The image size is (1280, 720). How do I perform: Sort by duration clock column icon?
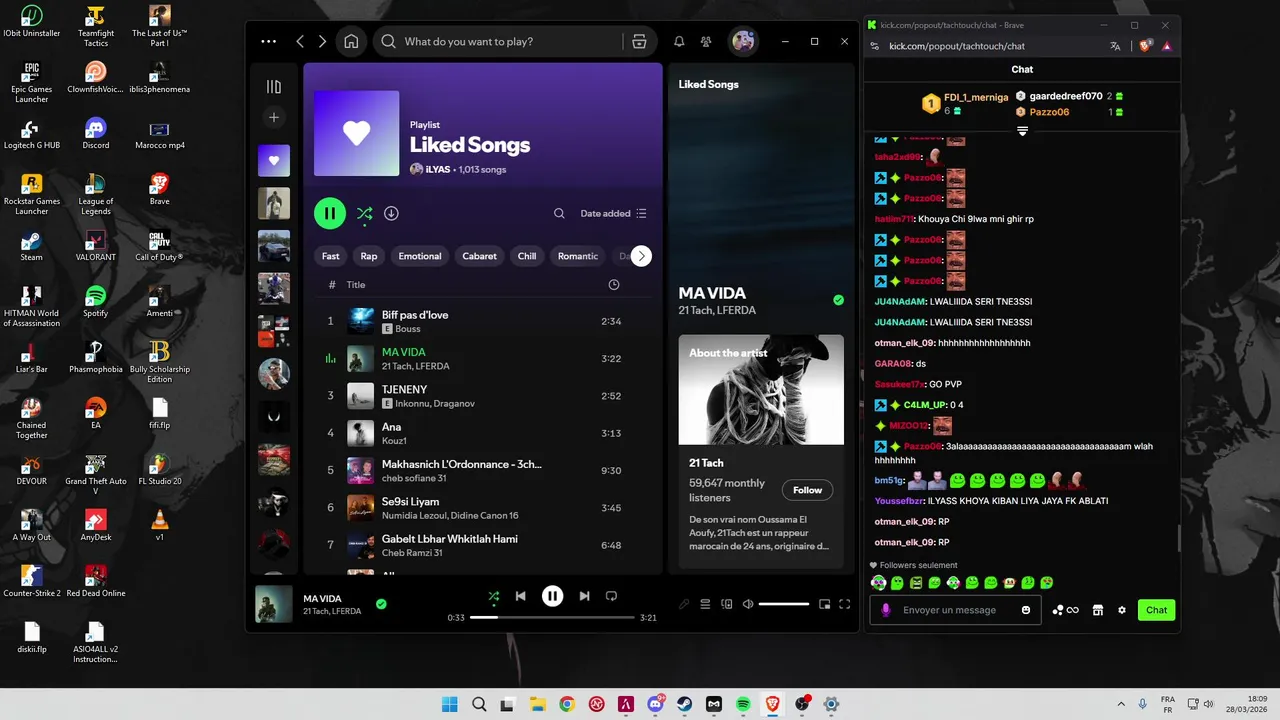(614, 285)
